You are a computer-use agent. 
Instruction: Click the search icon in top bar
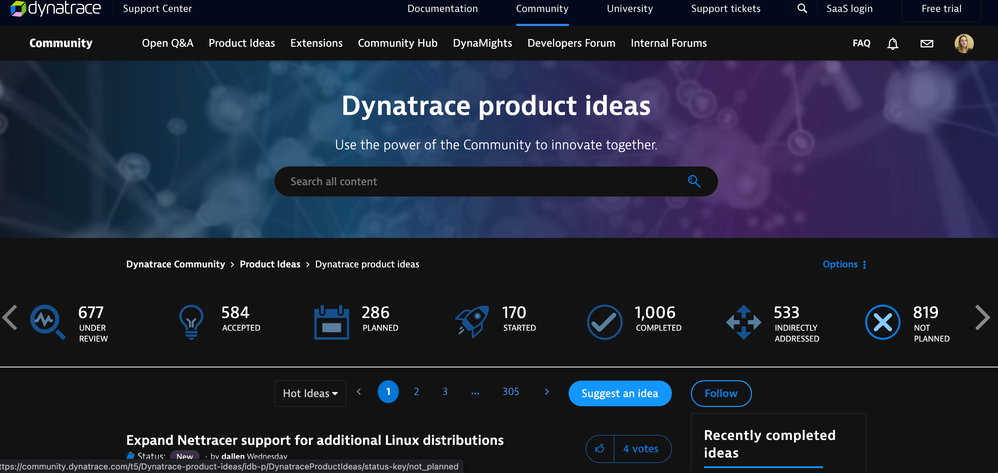click(x=802, y=9)
